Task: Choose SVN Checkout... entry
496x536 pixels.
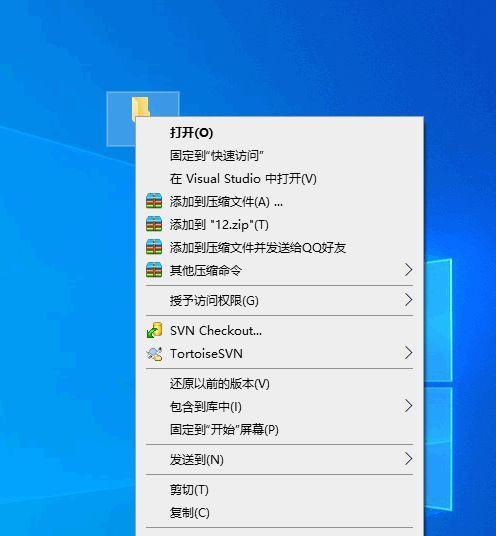Action: (279, 331)
